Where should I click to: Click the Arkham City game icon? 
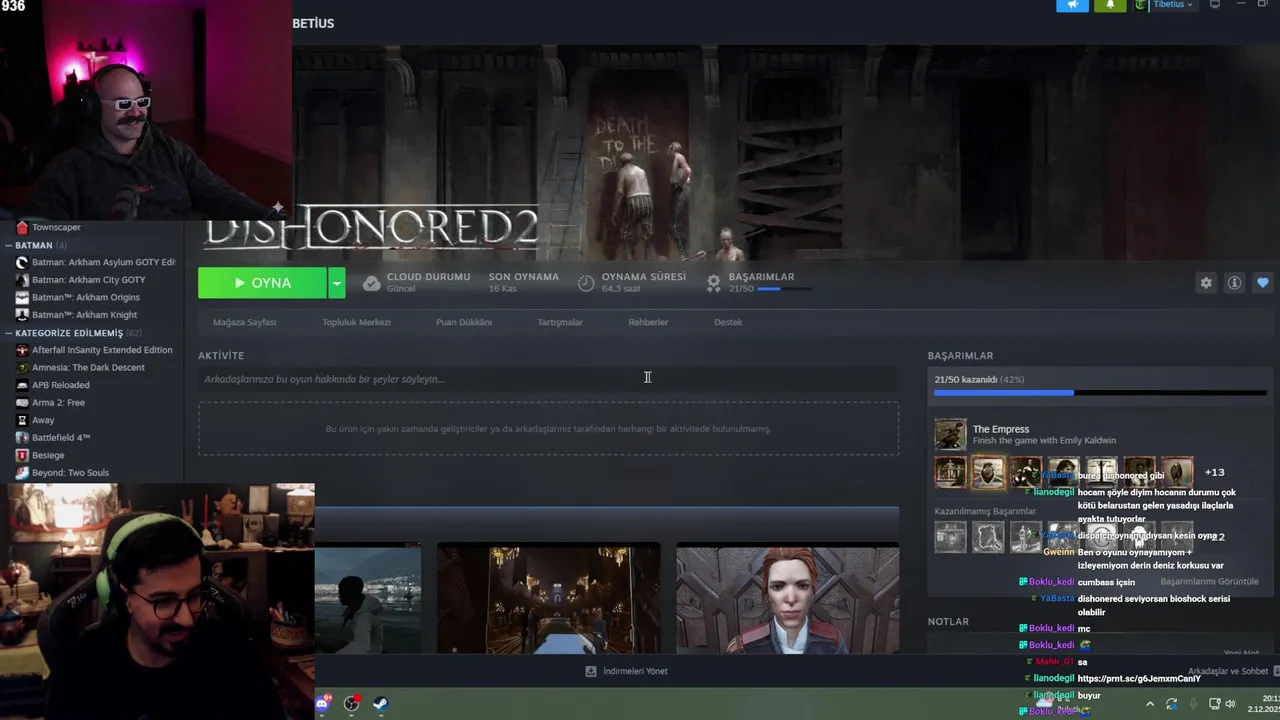[22, 280]
